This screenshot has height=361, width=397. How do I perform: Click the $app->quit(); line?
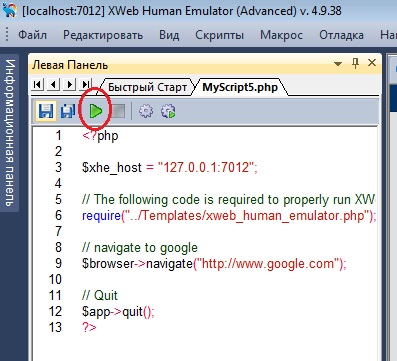pyautogui.click(x=118, y=312)
